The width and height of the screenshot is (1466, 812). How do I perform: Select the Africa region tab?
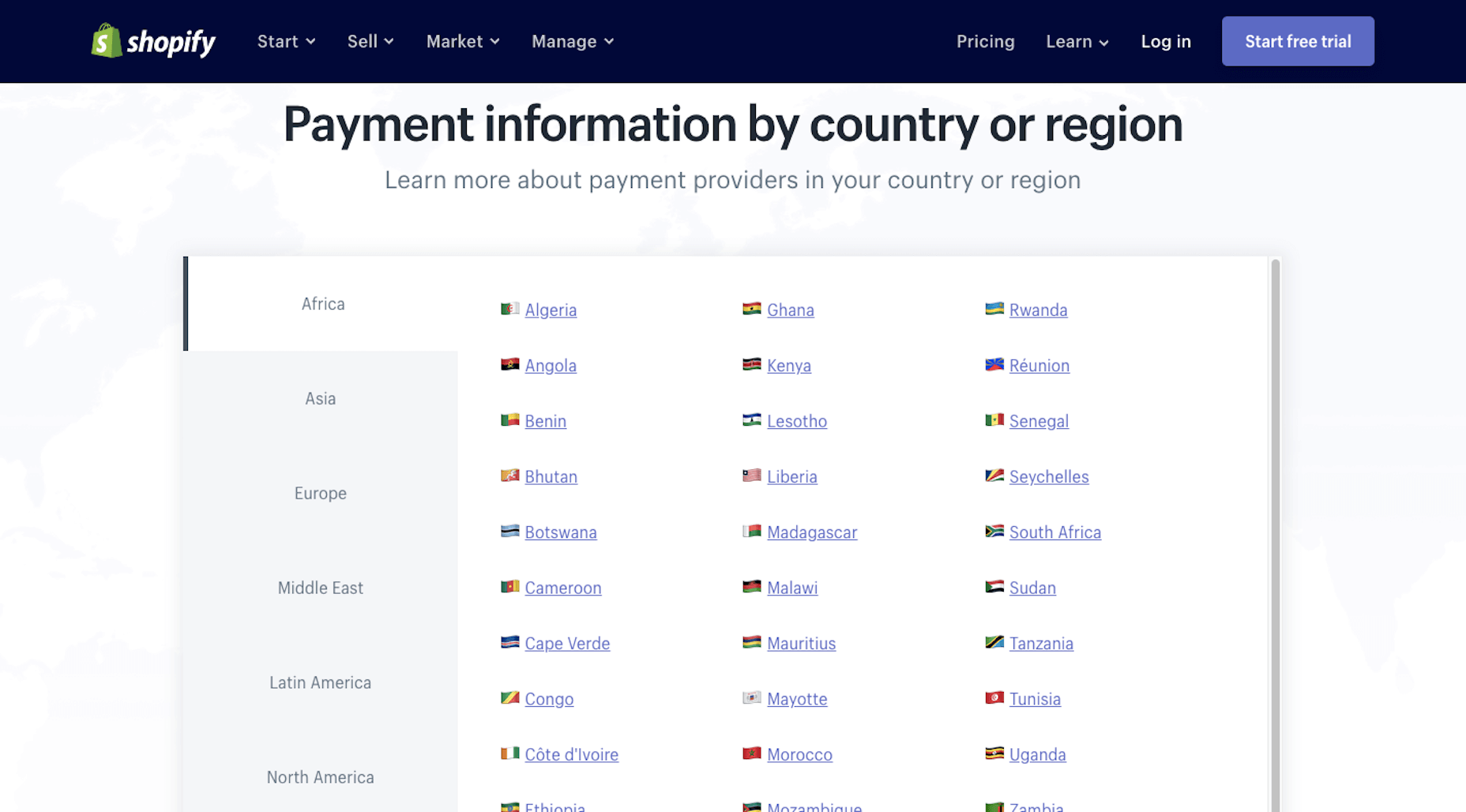point(322,303)
